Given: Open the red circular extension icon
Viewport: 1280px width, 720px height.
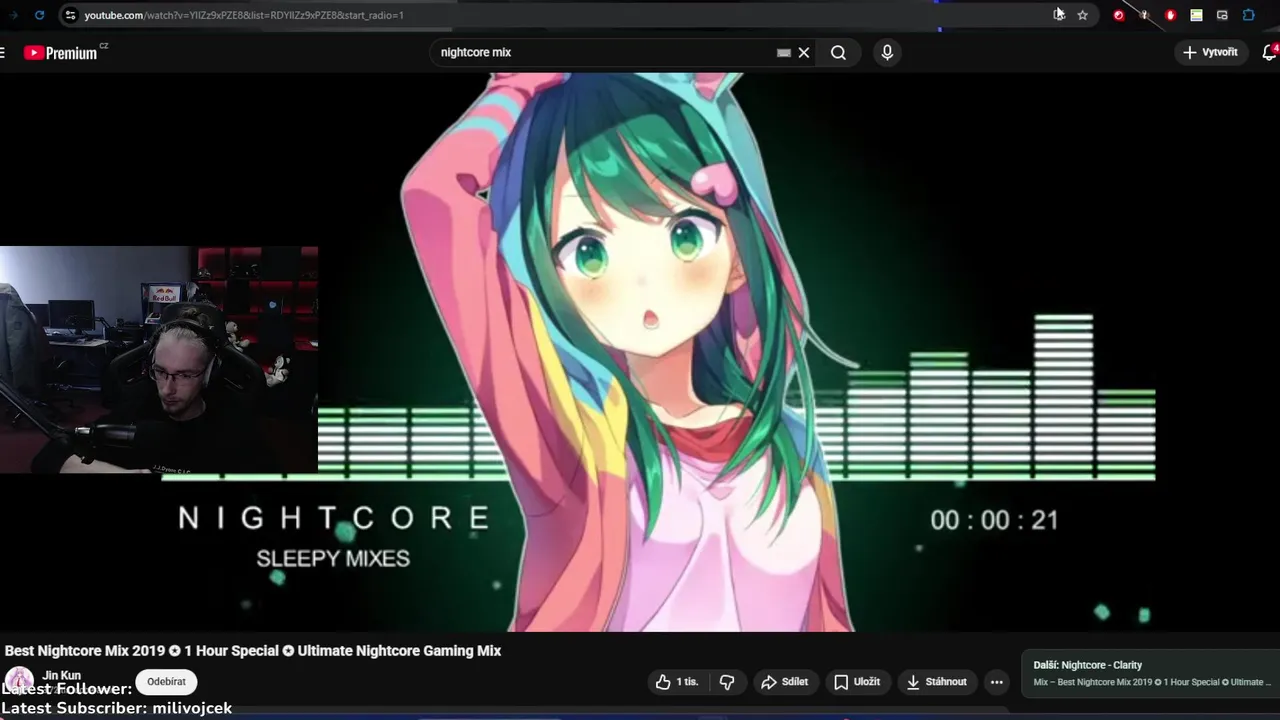Looking at the screenshot, I should click(x=1118, y=15).
